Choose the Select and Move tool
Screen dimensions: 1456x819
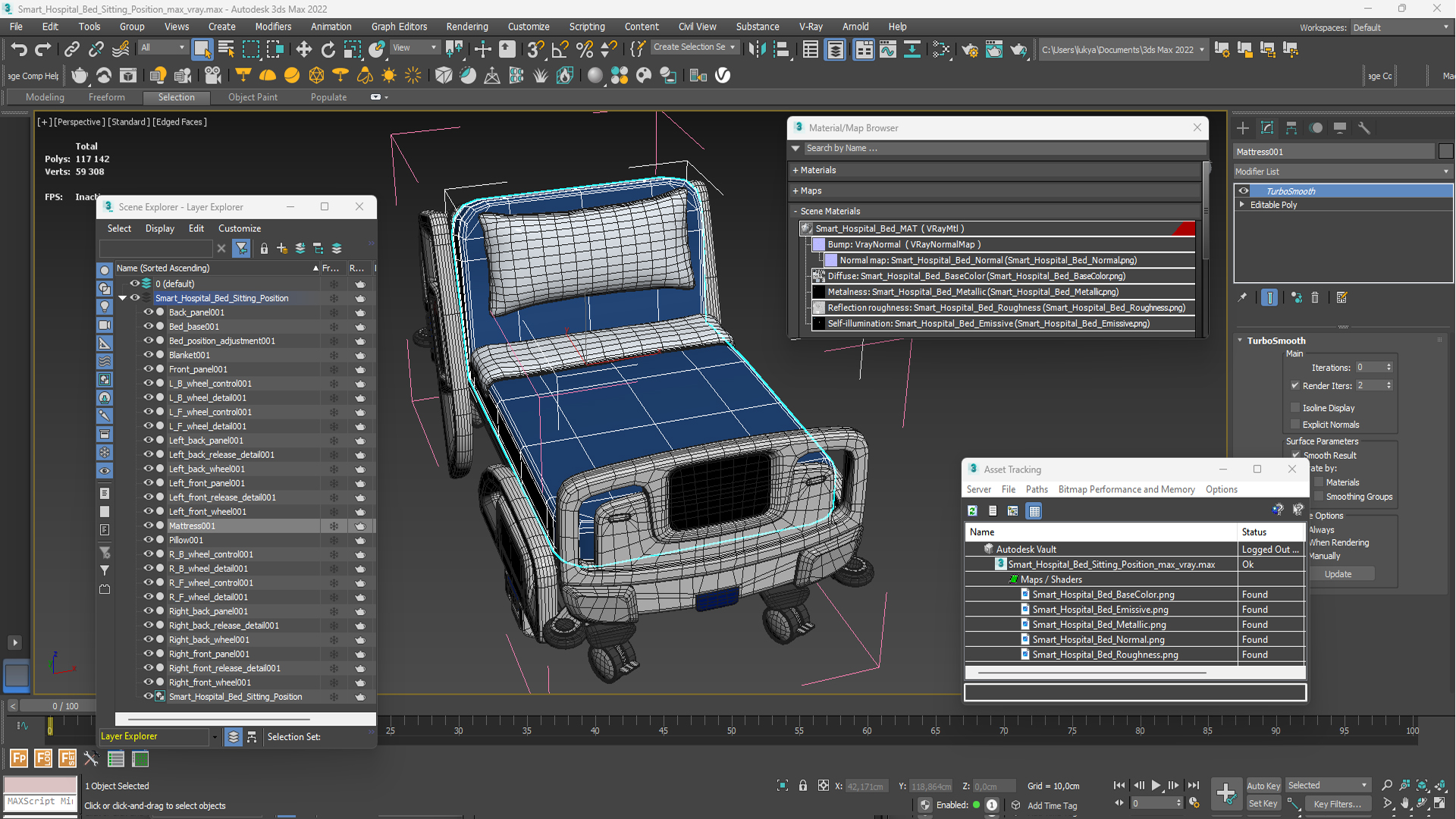pyautogui.click(x=303, y=49)
